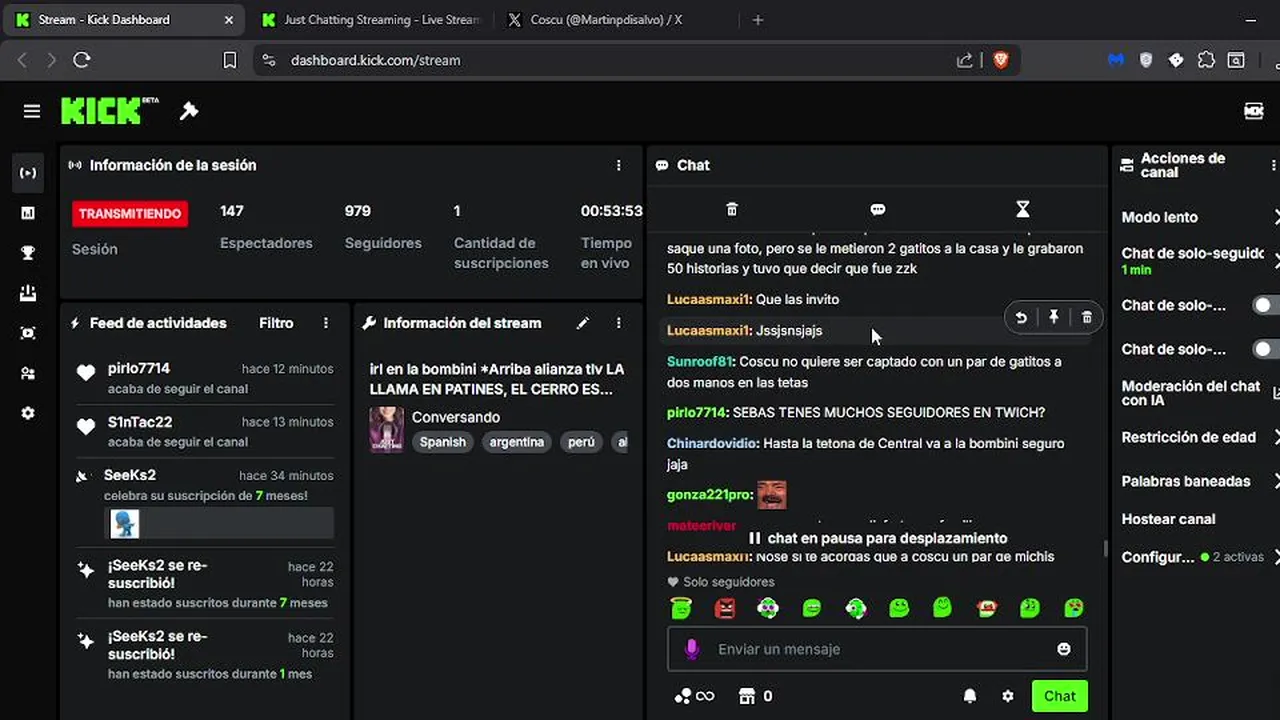
Task: Click the perú tag
Action: (581, 442)
